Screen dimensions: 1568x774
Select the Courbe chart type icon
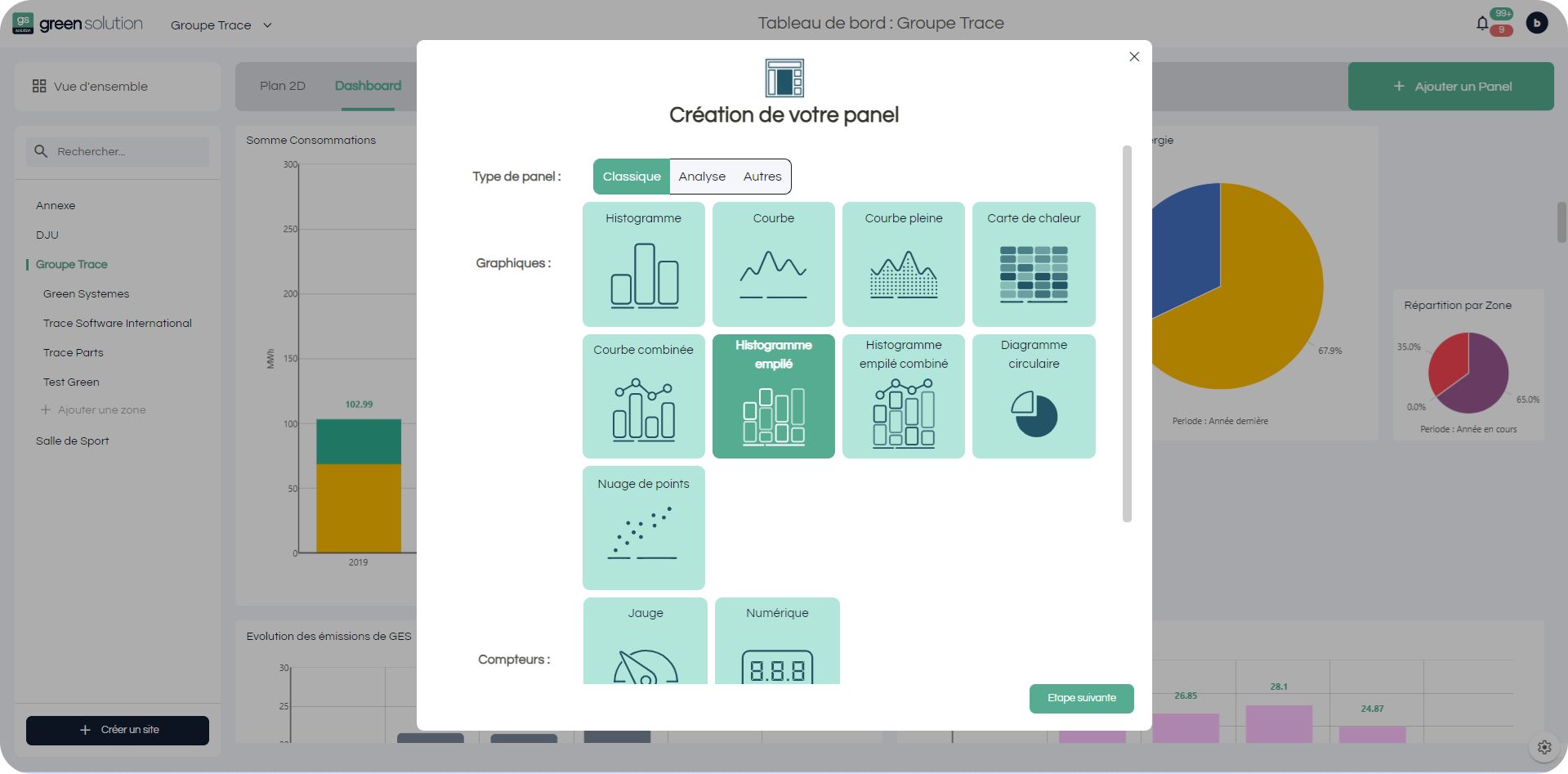click(773, 263)
